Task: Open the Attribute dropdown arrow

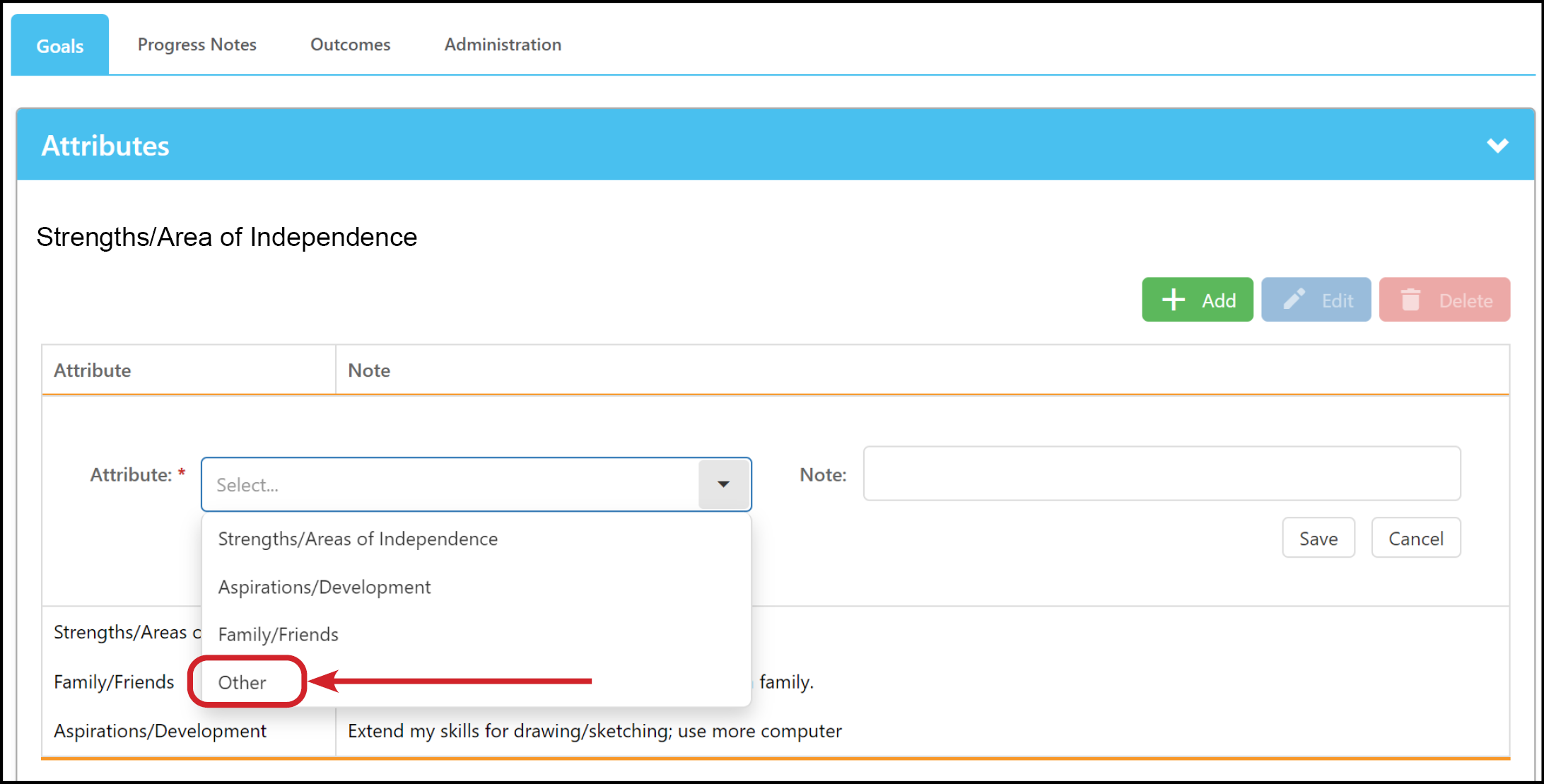Action: click(723, 484)
